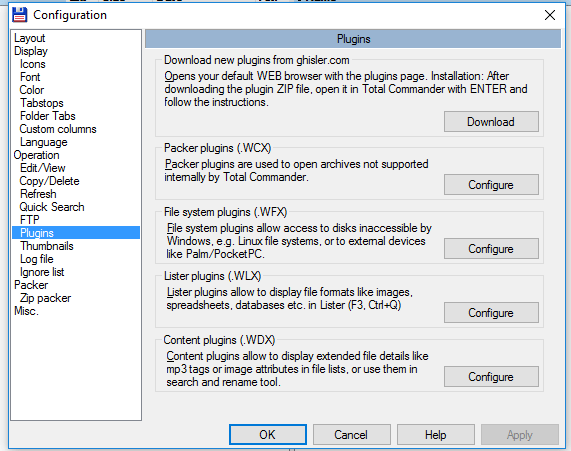
Task: Open the Edit/View settings page
Action: pyautogui.click(x=43, y=168)
